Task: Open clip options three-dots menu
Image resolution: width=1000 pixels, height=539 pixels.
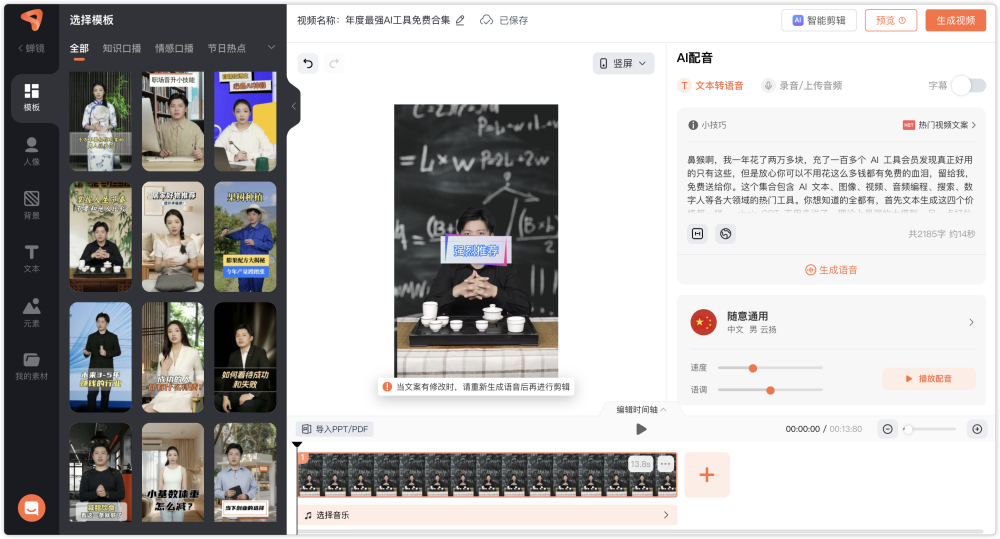Action: 665,464
